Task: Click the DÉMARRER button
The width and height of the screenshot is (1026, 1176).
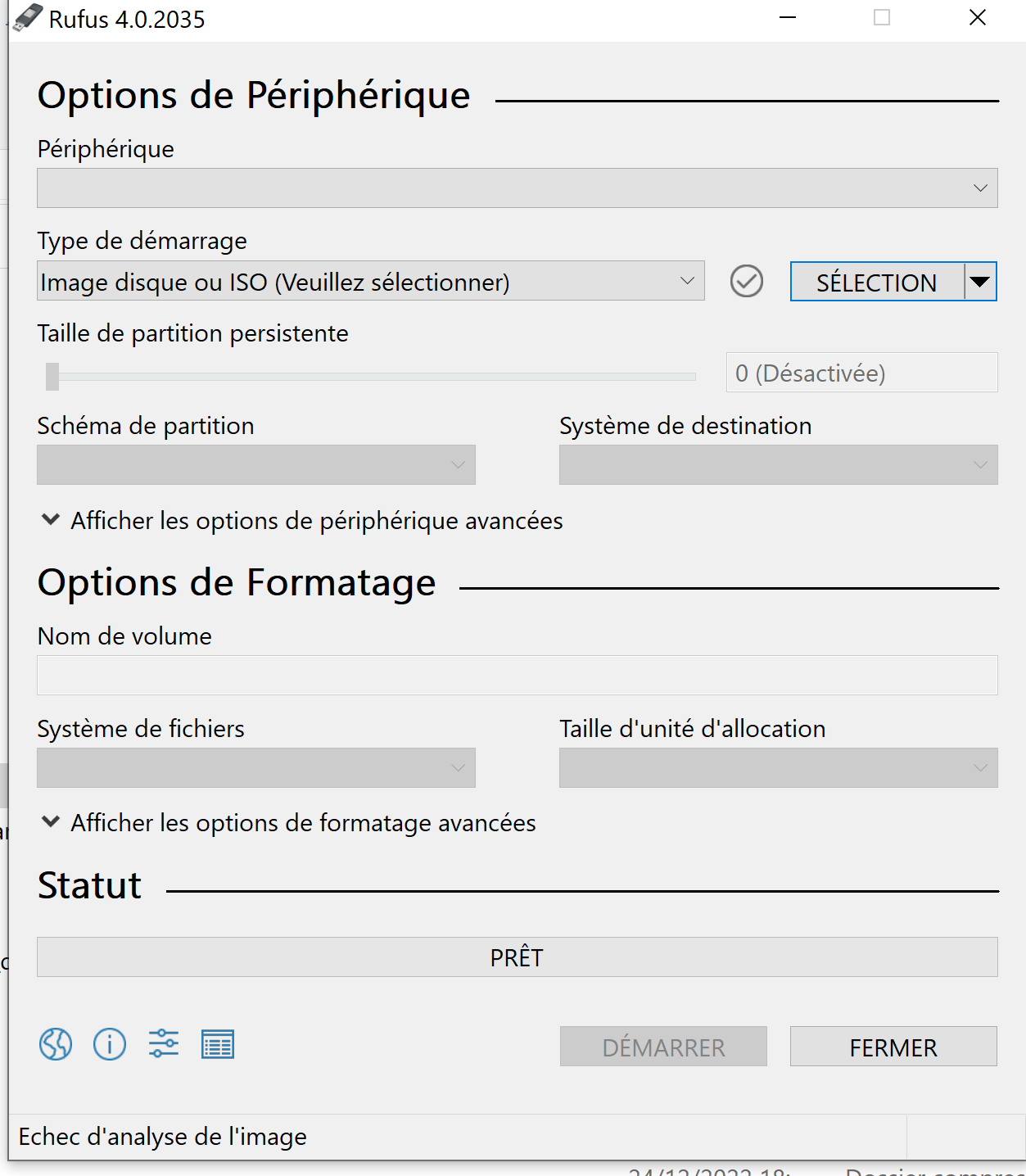Action: tap(663, 1047)
